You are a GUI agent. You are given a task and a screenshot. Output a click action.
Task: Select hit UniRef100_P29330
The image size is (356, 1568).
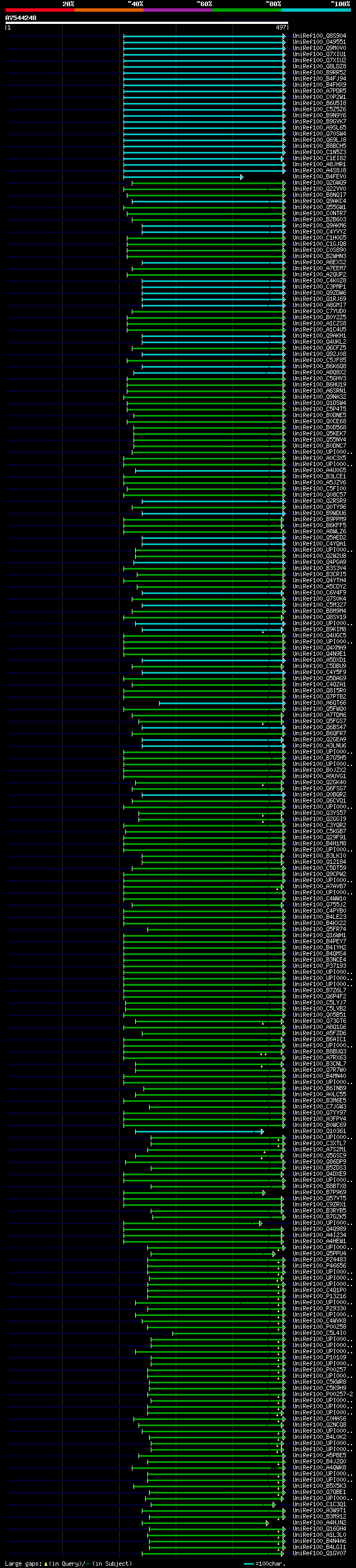[319, 1308]
